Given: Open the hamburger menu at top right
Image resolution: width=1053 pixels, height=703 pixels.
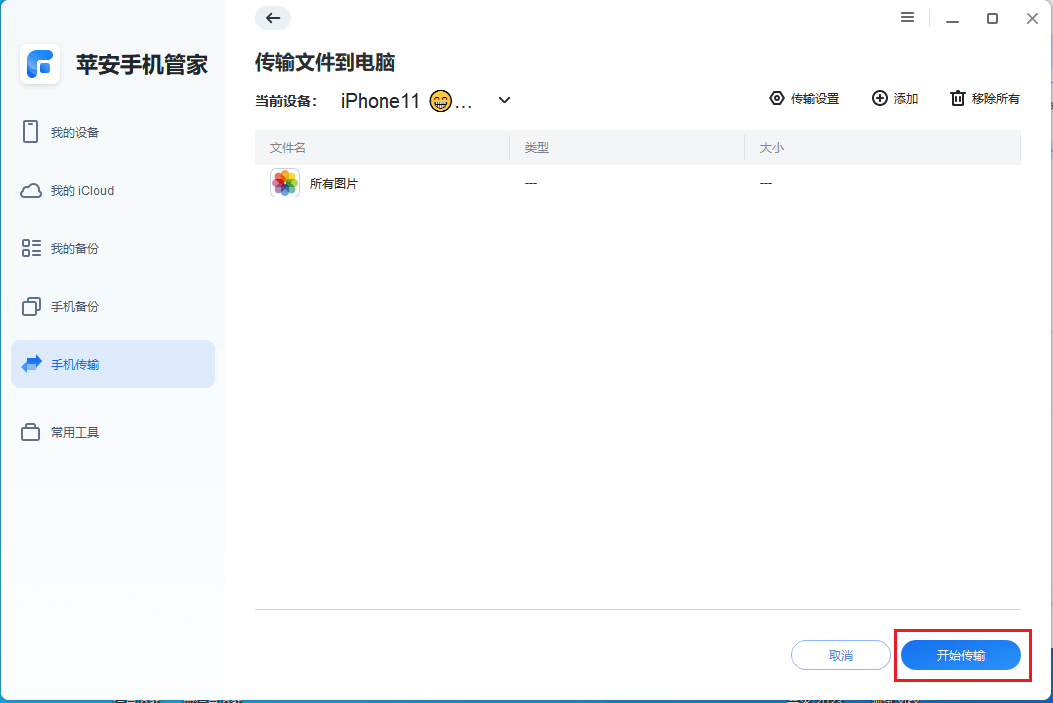Looking at the screenshot, I should (x=907, y=17).
